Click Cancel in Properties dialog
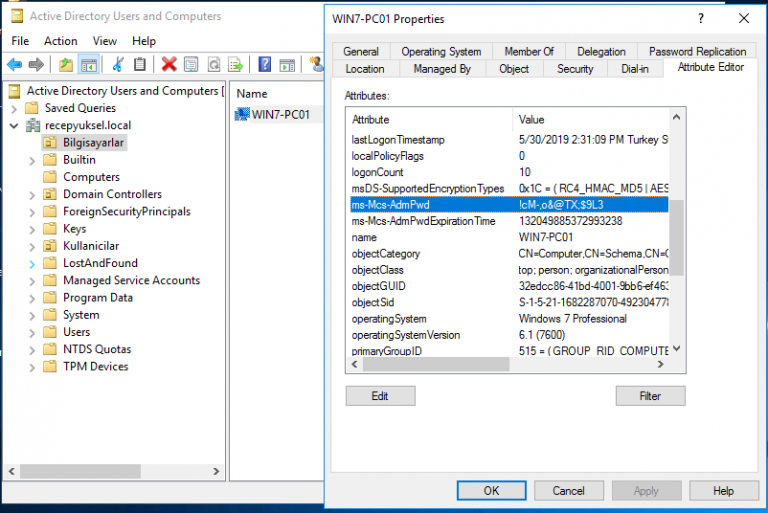Screen dimensions: 768x513 click(x=569, y=490)
